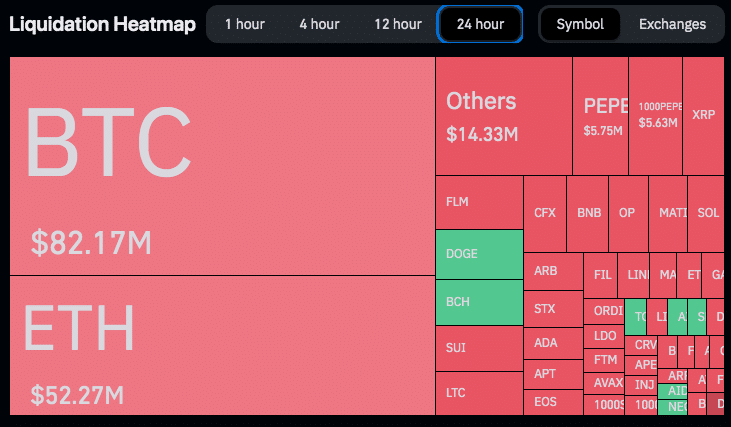This screenshot has height=427, width=731.
Task: Open the ARB liquidation tile
Action: tap(553, 271)
